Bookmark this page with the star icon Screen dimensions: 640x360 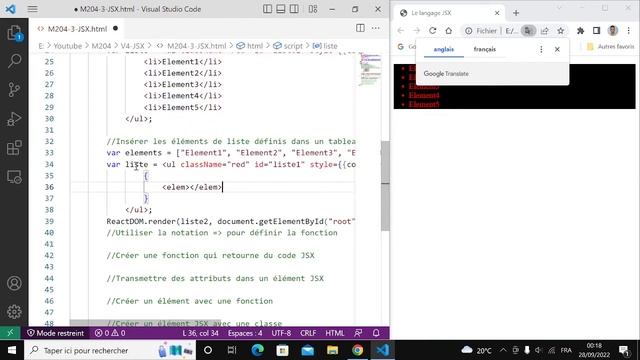pyautogui.click(x=560, y=31)
